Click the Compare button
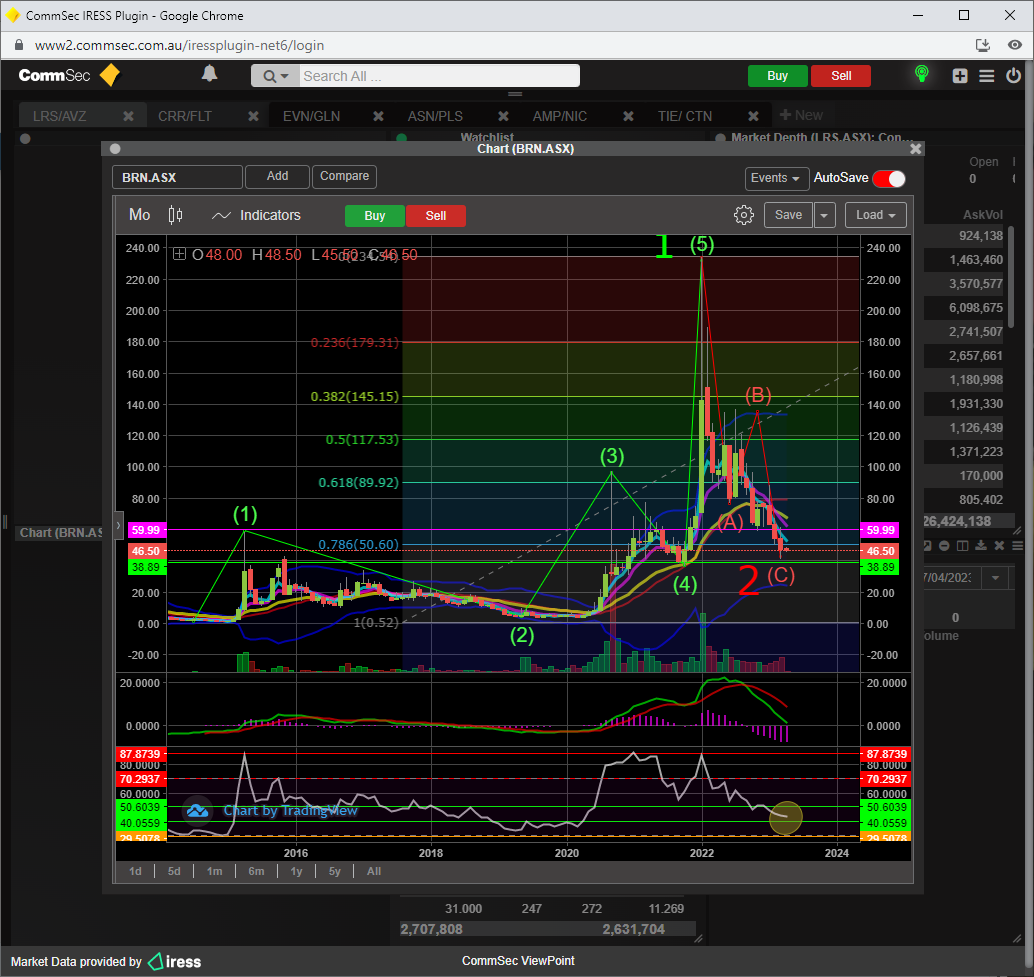Viewport: 1034px width, 977px height. point(344,176)
